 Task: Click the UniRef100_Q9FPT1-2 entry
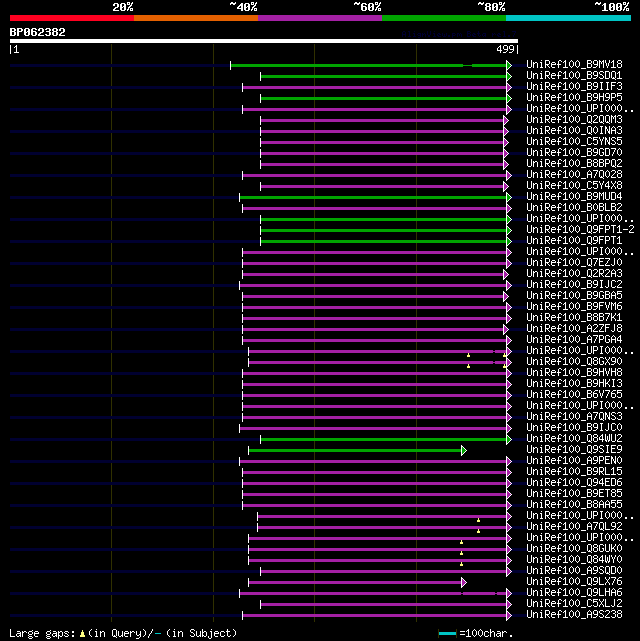coord(580,230)
